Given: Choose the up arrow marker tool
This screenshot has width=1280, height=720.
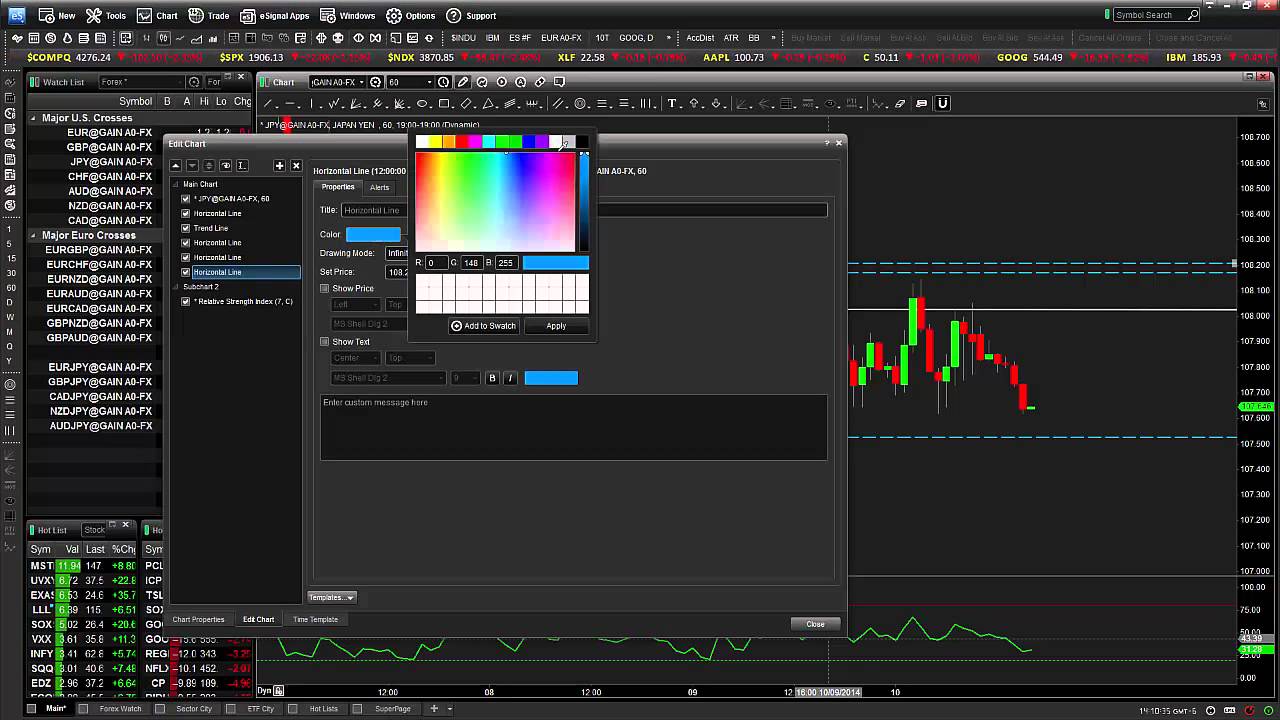Looking at the screenshot, I should 694,104.
